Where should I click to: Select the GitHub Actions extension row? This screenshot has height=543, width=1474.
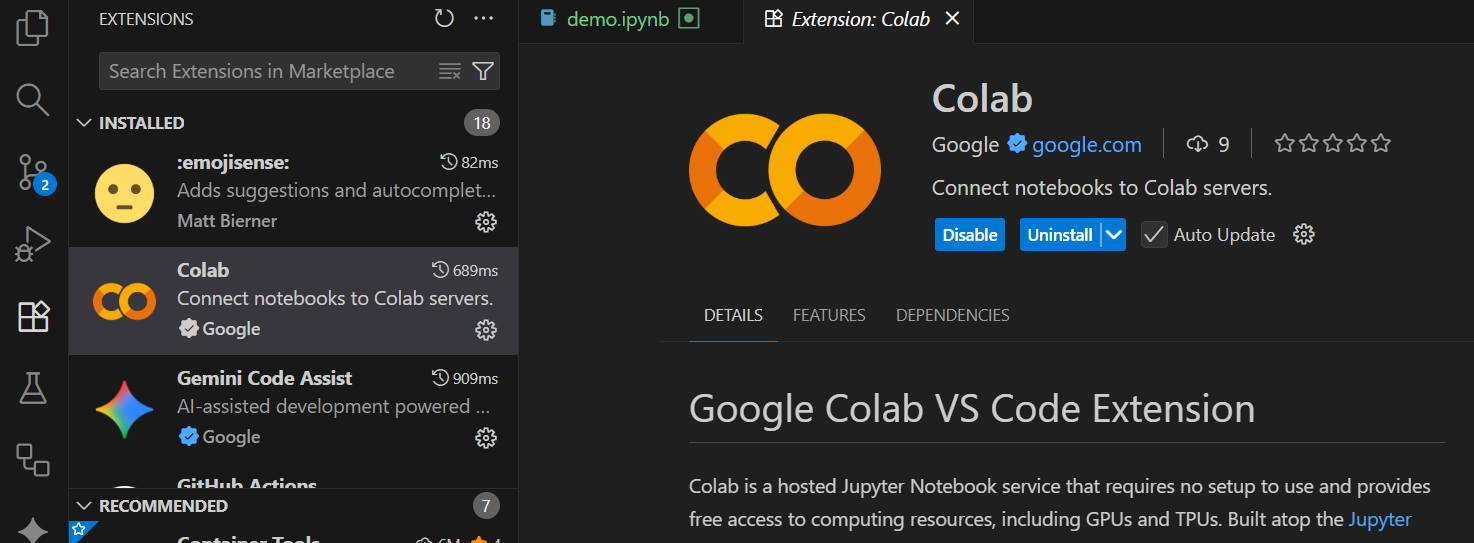(x=293, y=476)
